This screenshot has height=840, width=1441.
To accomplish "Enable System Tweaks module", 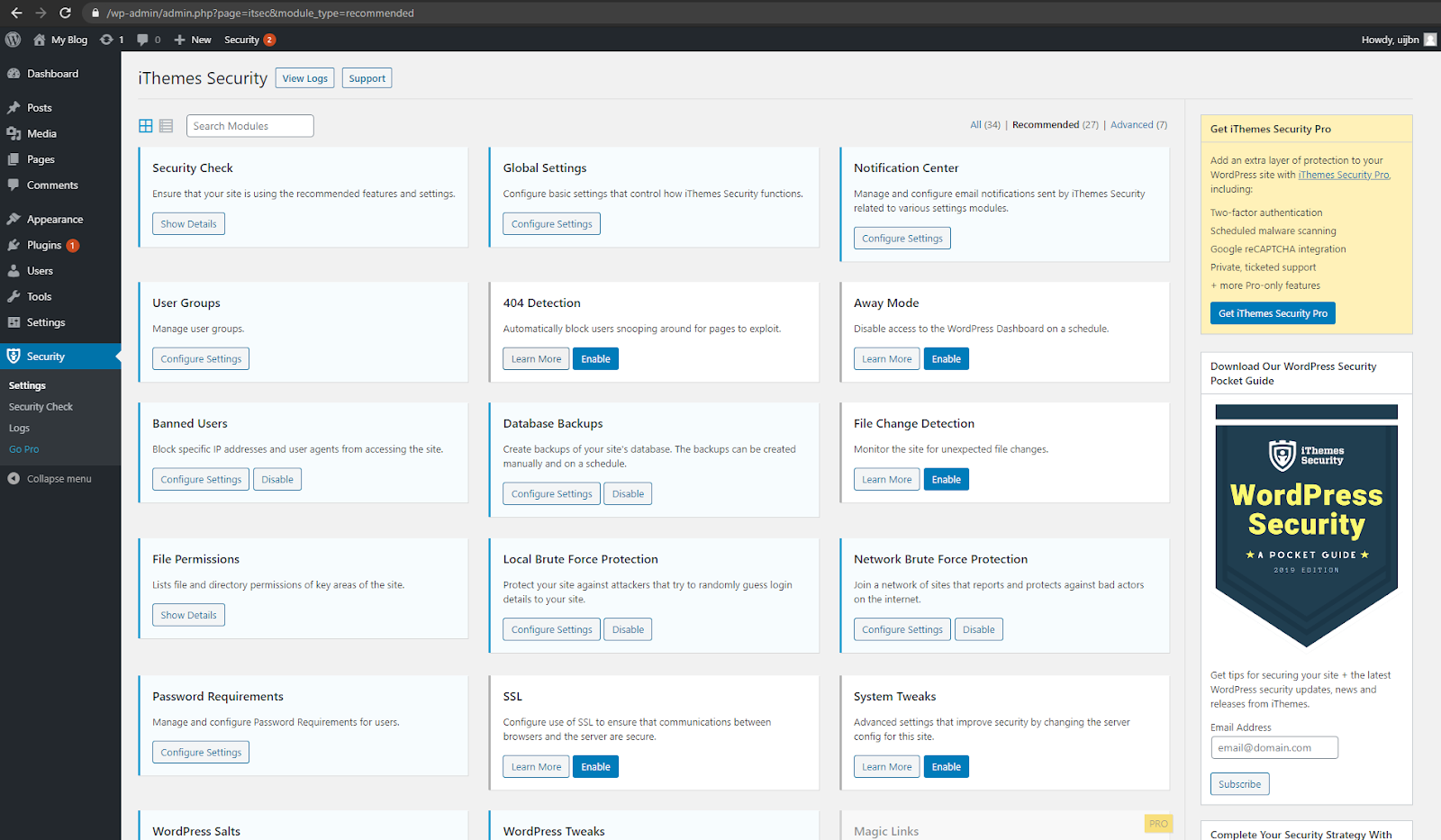I will 946,767.
